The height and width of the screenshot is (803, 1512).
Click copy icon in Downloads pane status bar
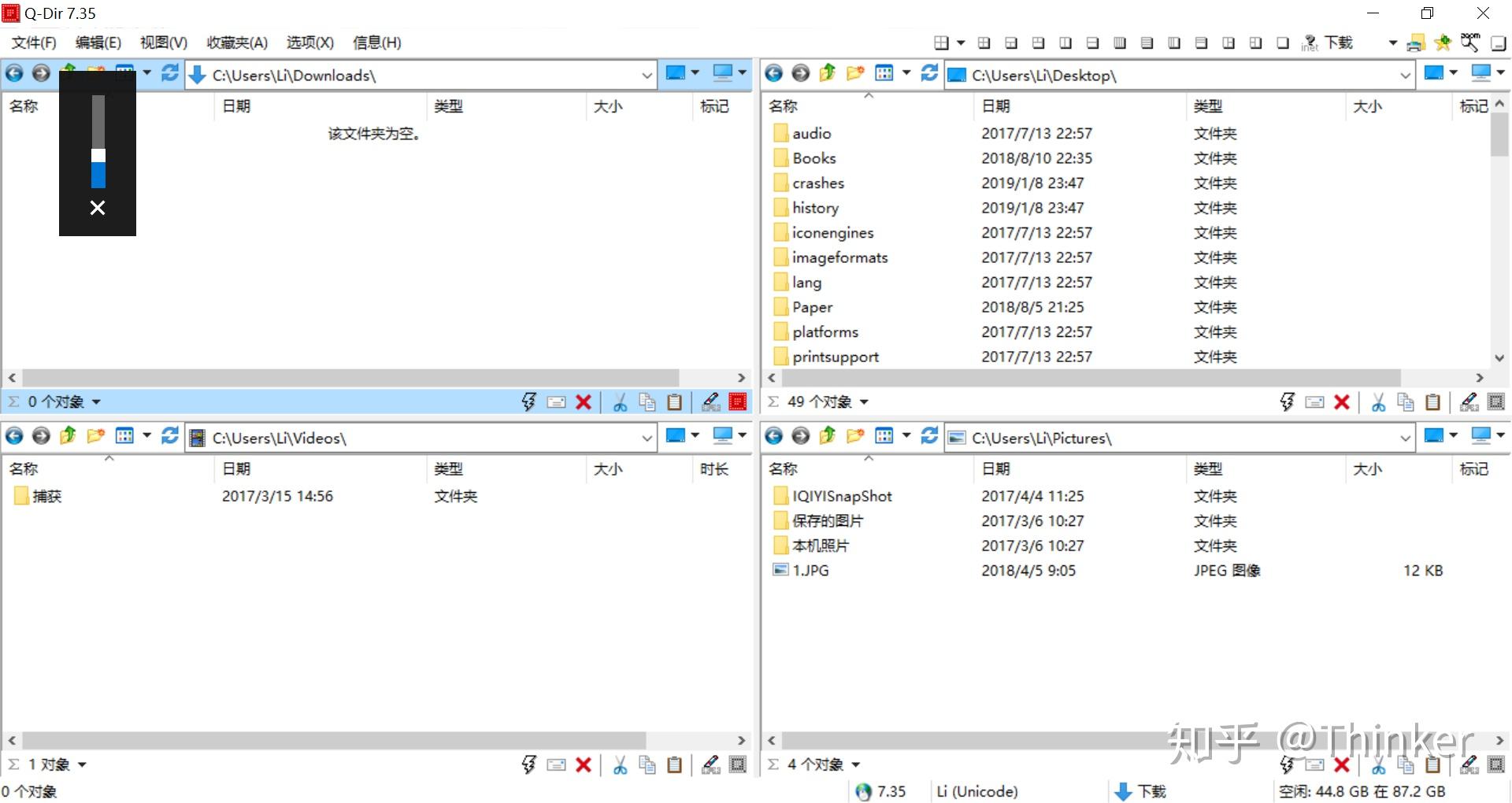647,402
